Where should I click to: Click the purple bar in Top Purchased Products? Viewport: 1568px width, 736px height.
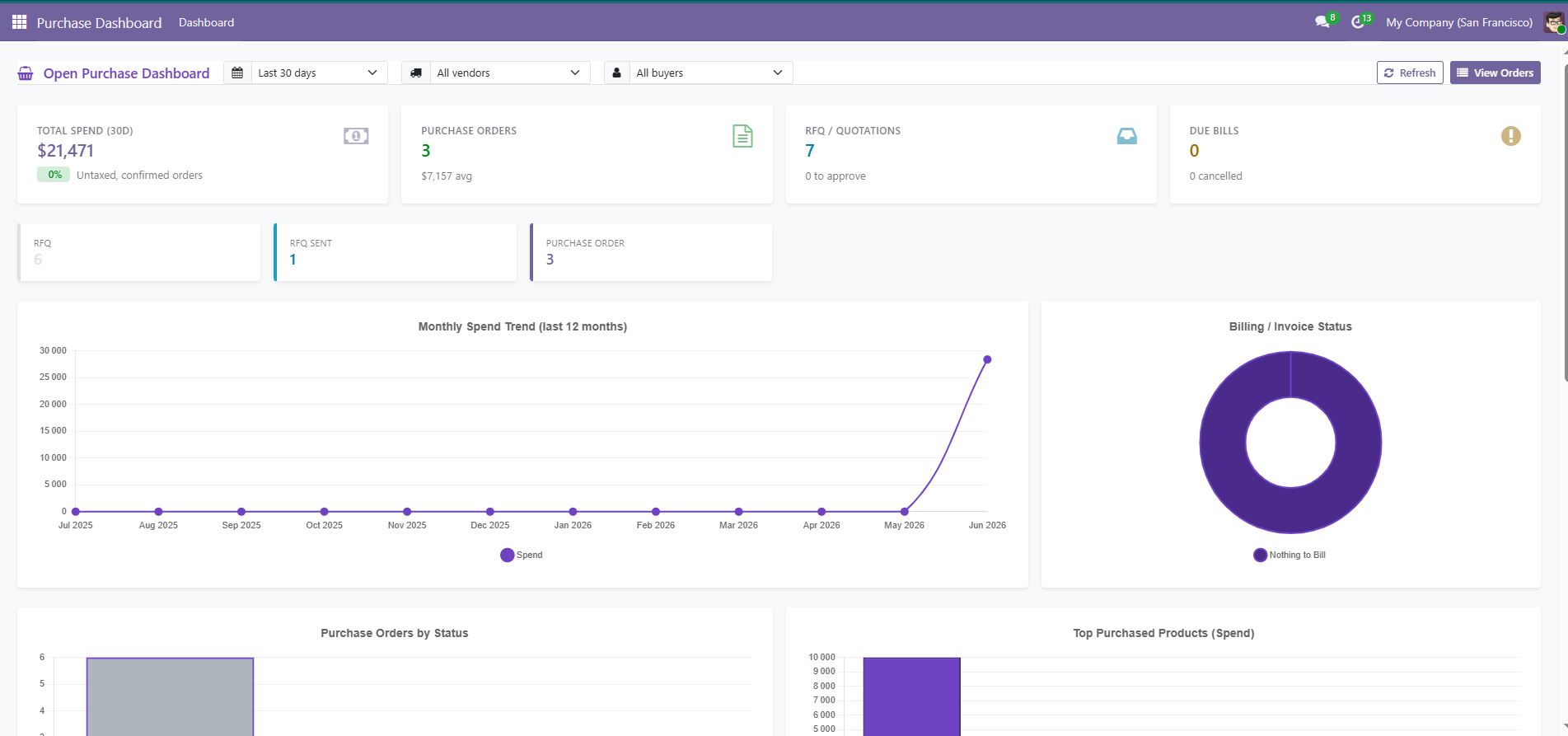[x=912, y=696]
